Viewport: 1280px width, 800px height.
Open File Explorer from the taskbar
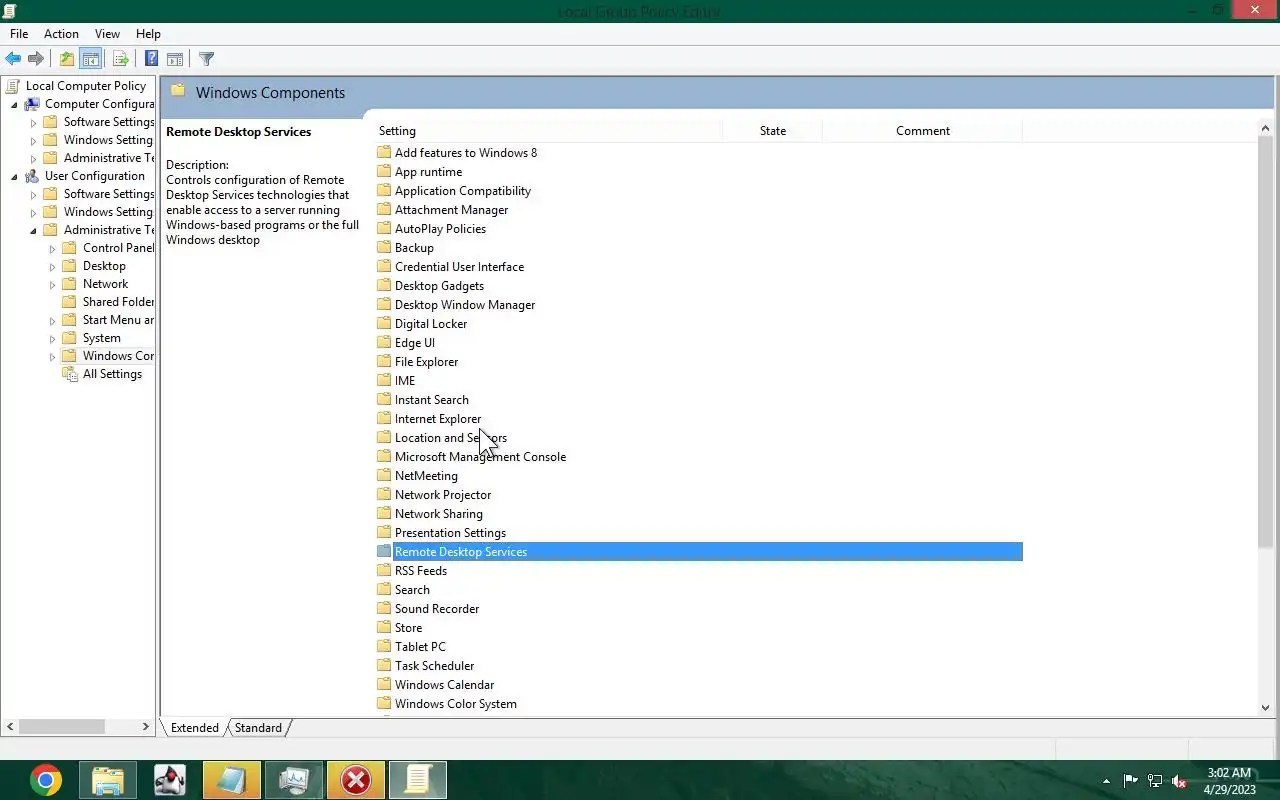pos(107,780)
